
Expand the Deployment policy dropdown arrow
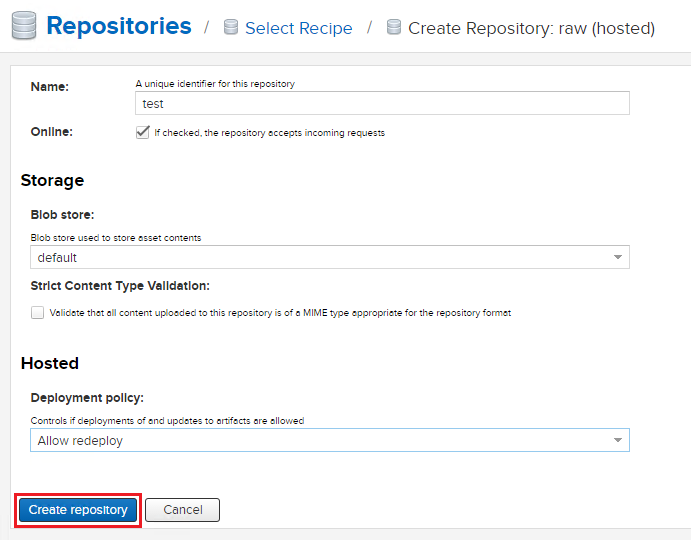pyautogui.click(x=618, y=440)
